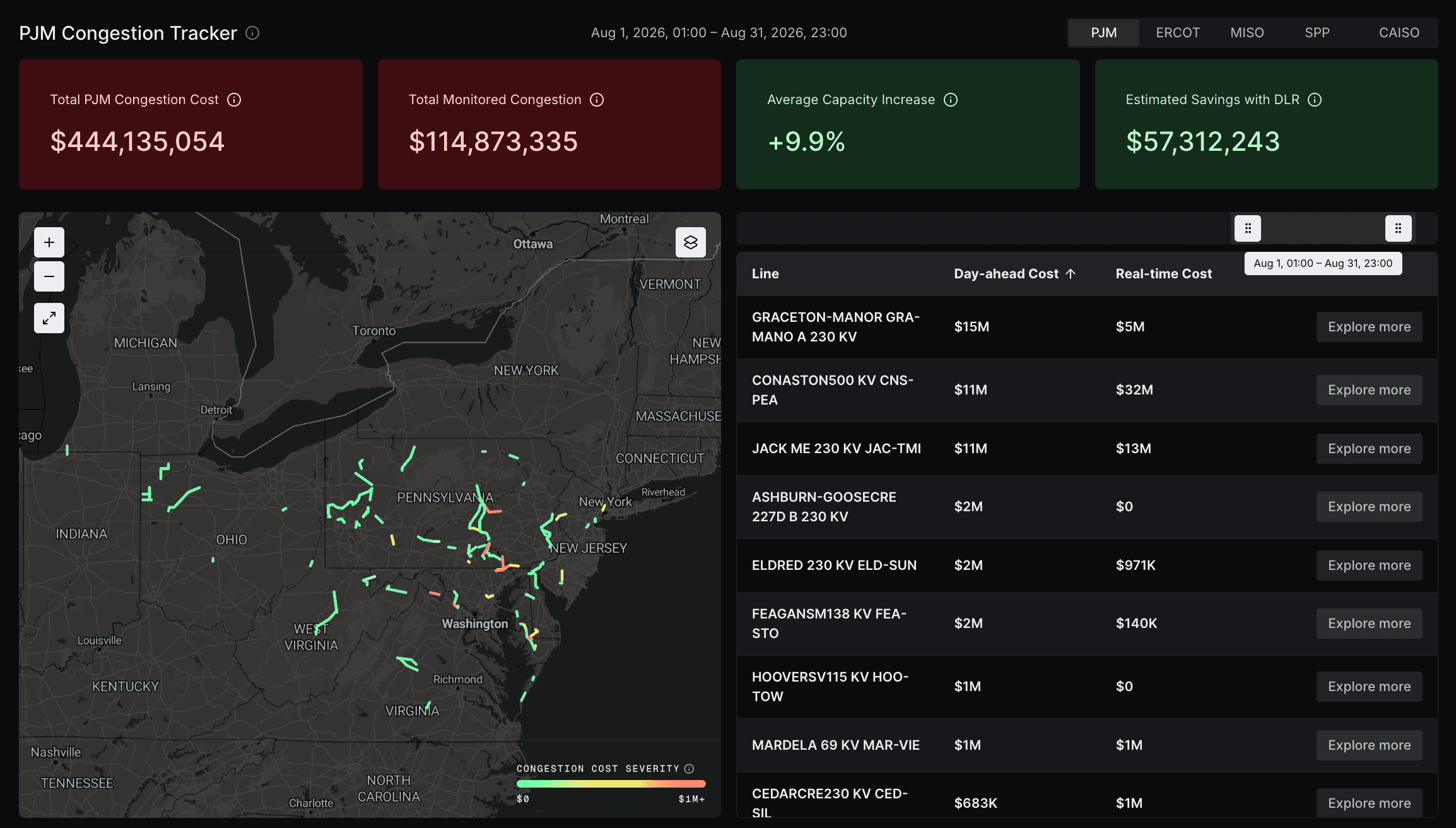
Task: Click the Washington label on the map
Action: pyautogui.click(x=475, y=624)
